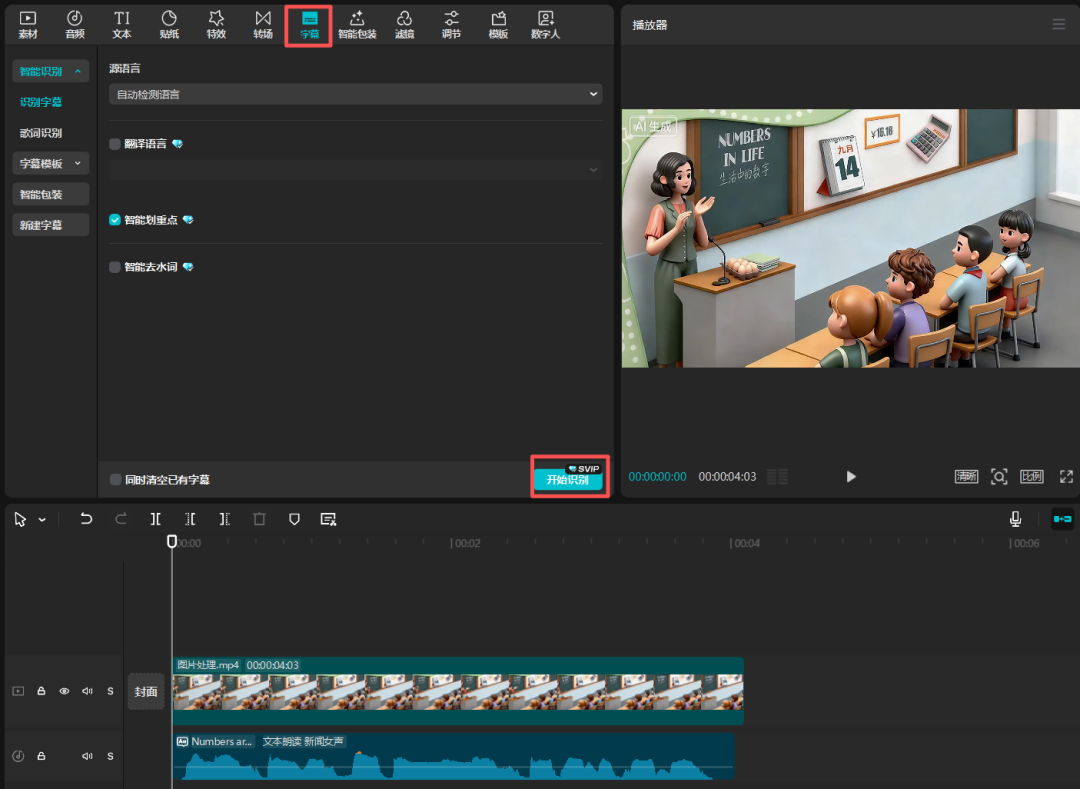Switch to the 文本 text tab

click(x=122, y=25)
